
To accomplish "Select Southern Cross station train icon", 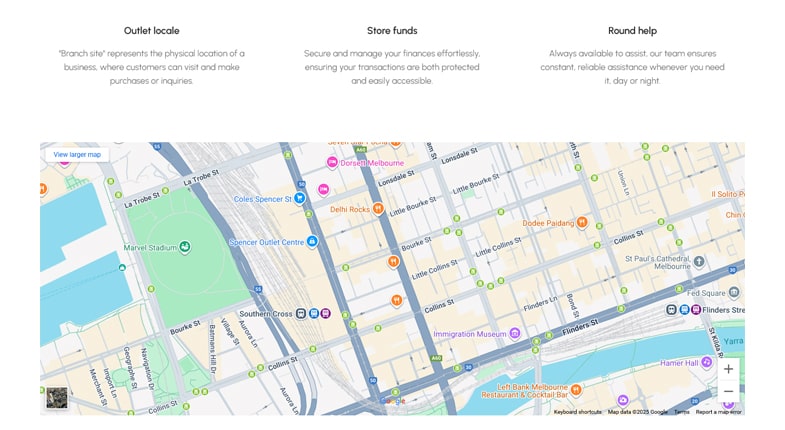I will (301, 313).
